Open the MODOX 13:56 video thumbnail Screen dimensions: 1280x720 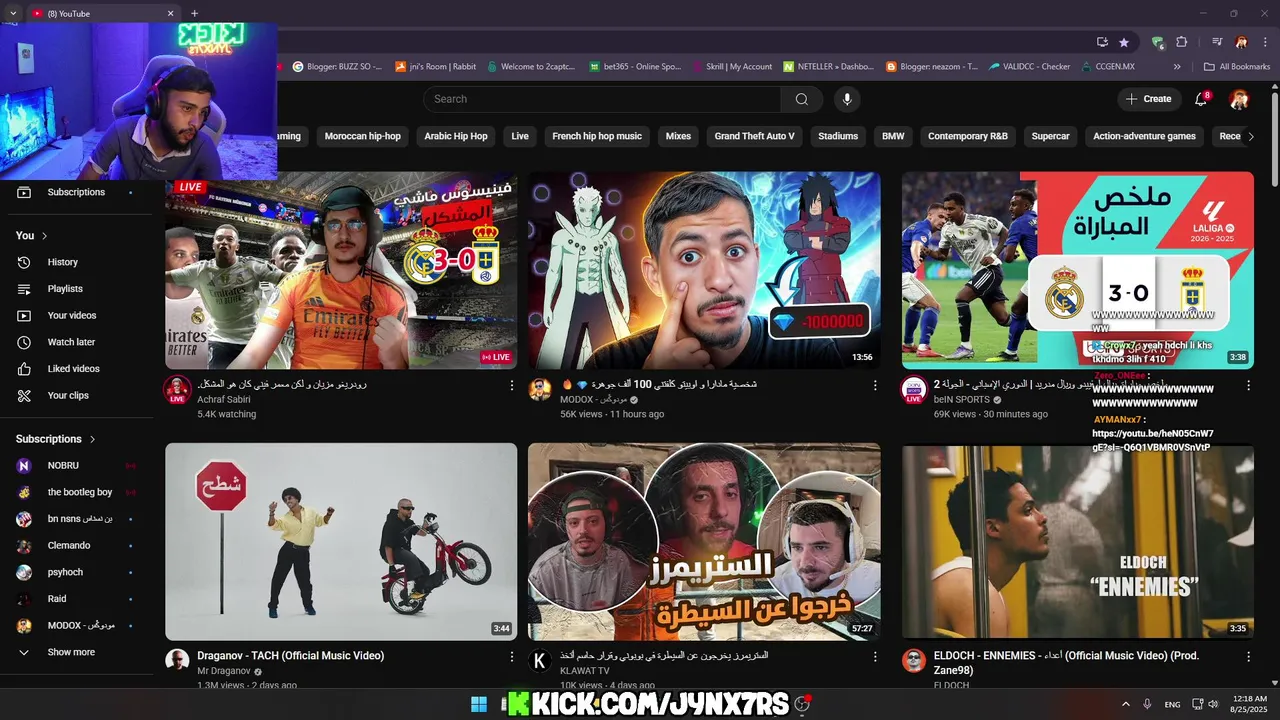click(x=704, y=270)
